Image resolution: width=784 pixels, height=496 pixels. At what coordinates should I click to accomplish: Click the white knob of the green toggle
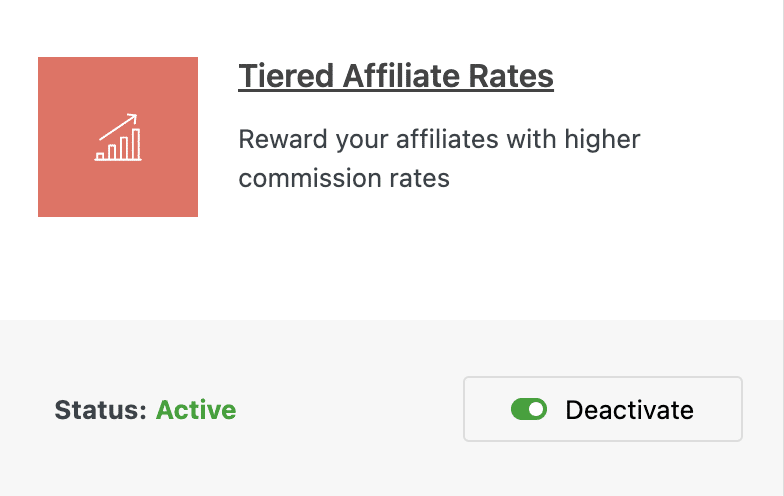(x=536, y=410)
